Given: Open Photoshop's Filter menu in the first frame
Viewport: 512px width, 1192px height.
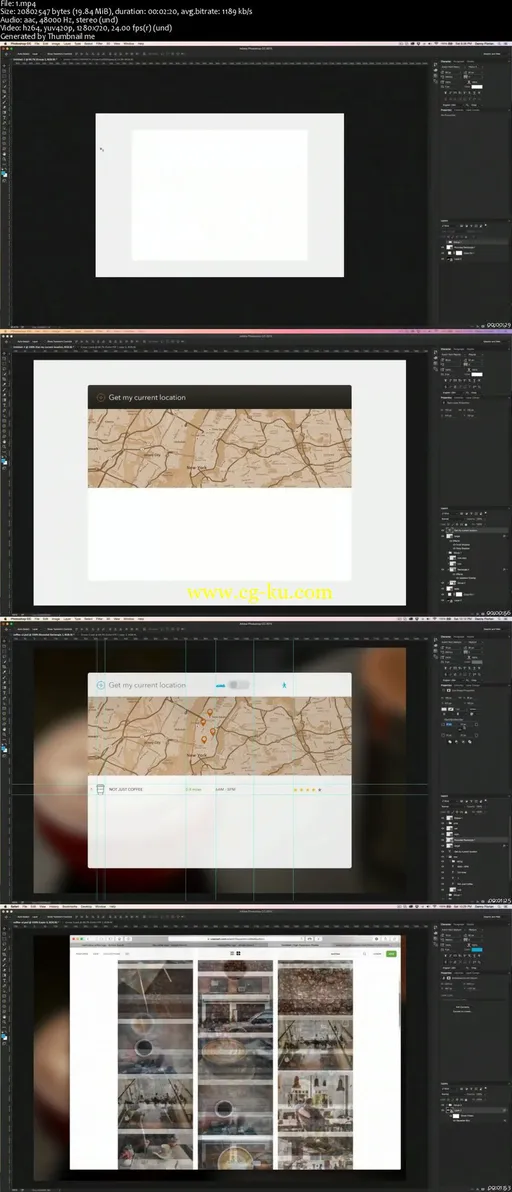Looking at the screenshot, I should point(99,43).
